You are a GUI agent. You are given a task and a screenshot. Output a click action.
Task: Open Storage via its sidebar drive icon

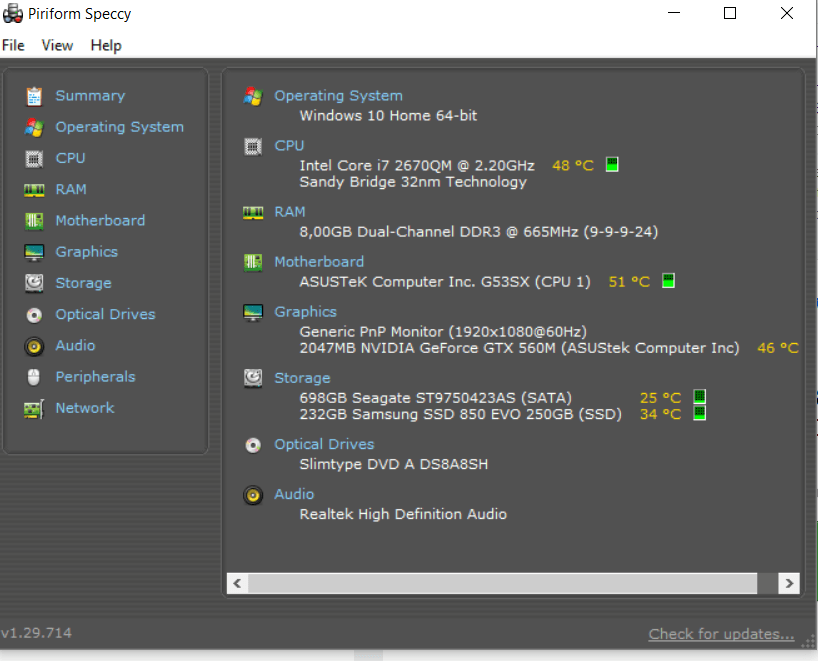[x=34, y=283]
